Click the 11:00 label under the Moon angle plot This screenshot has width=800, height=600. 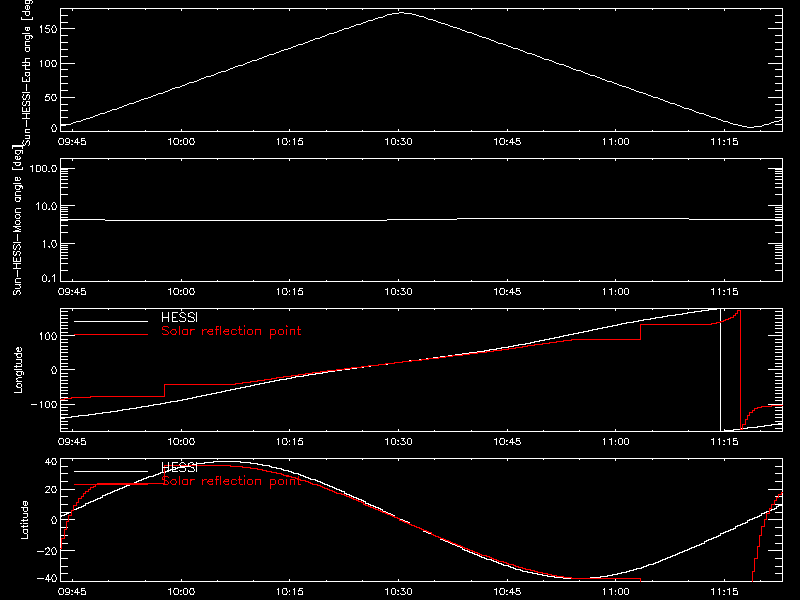(x=616, y=292)
